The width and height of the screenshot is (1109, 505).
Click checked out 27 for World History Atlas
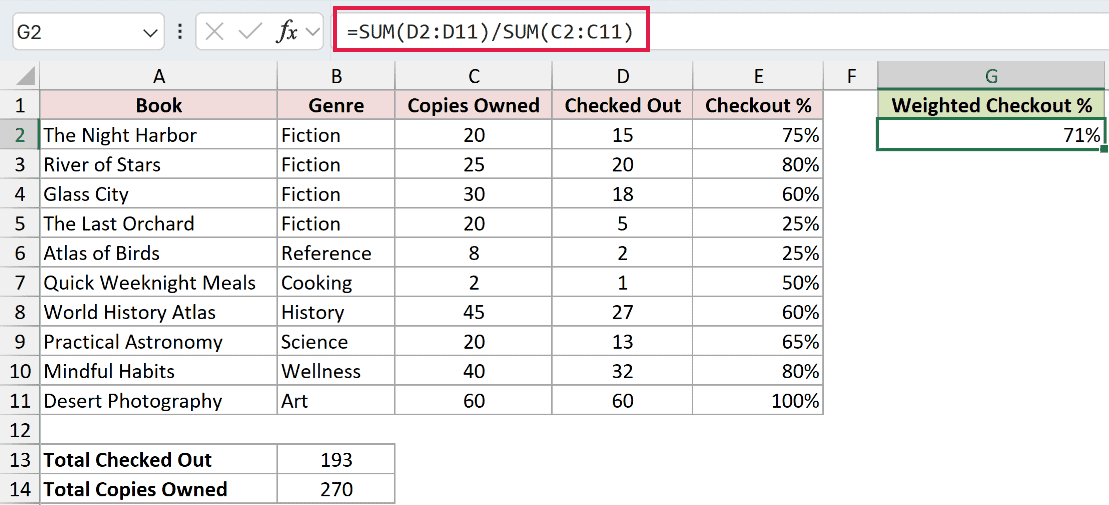(622, 313)
